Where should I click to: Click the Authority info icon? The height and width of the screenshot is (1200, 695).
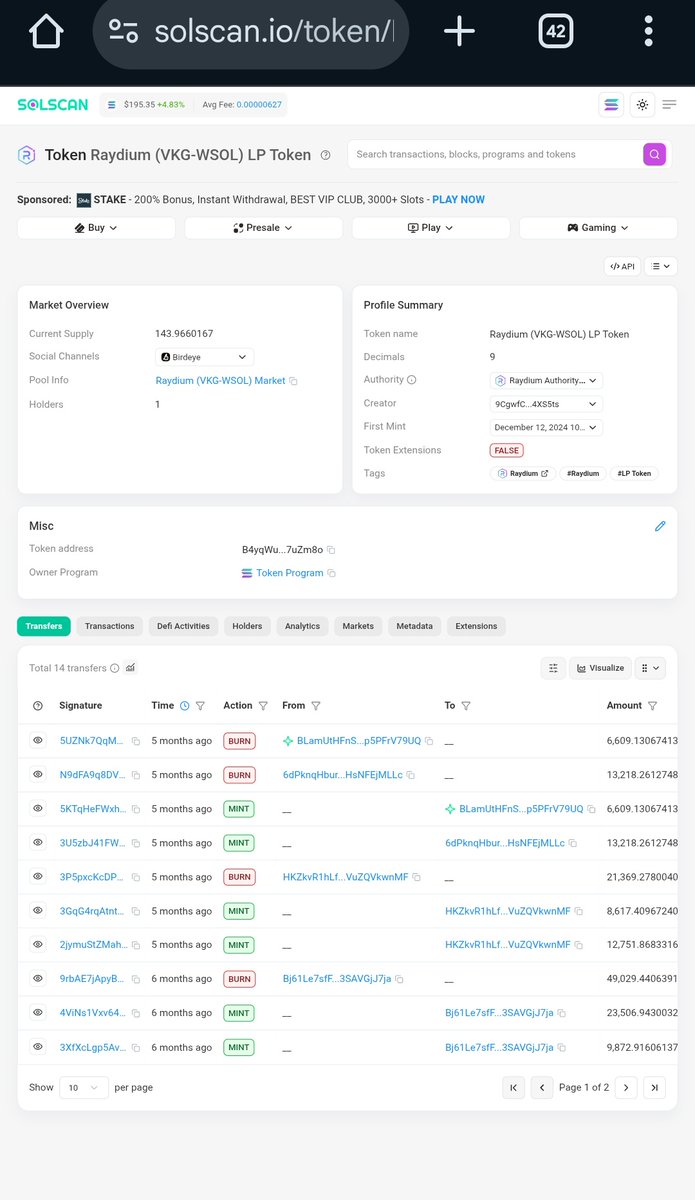coord(412,380)
